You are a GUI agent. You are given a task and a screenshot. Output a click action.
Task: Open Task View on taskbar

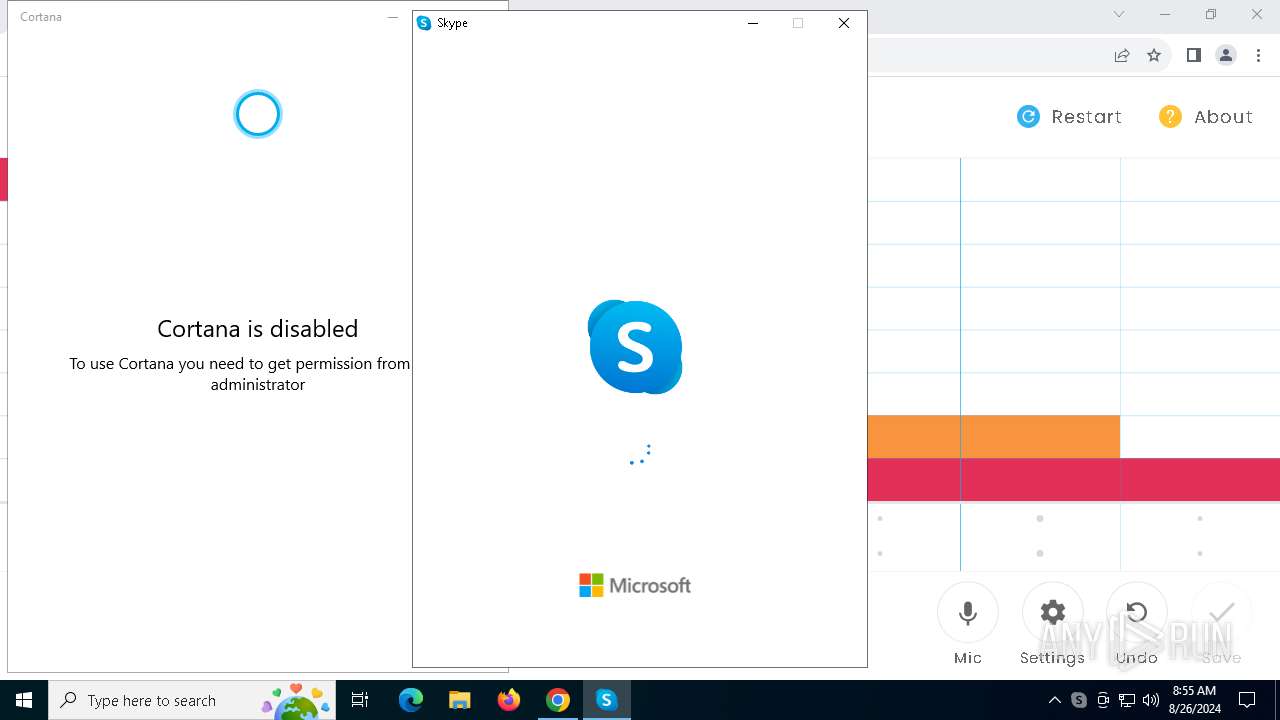pos(360,700)
